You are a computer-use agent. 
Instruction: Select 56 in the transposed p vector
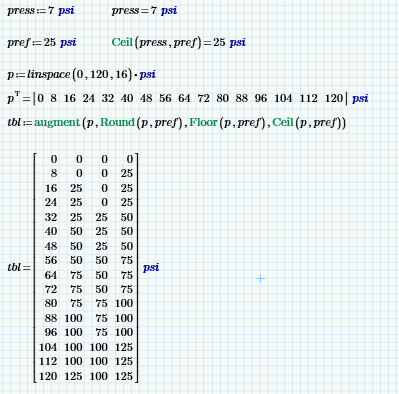point(165,98)
